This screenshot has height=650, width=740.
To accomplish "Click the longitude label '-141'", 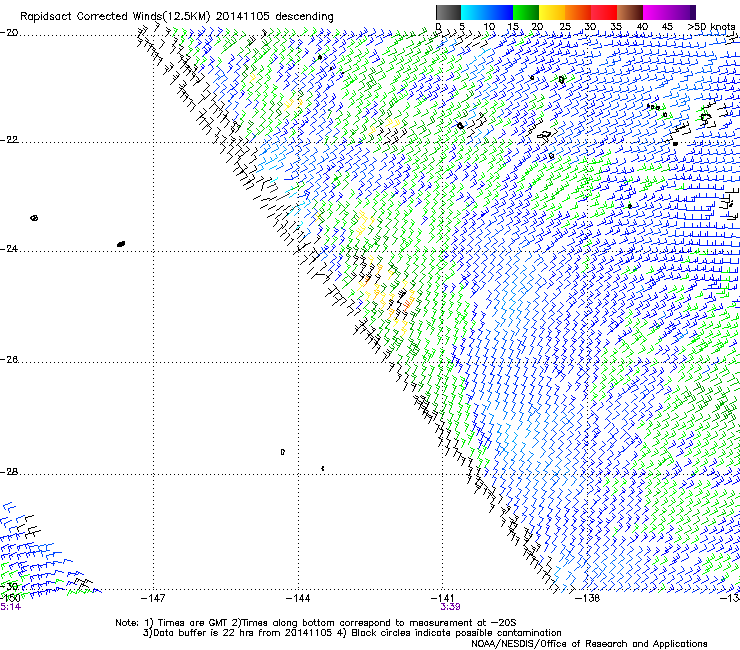I will click(x=442, y=599).
